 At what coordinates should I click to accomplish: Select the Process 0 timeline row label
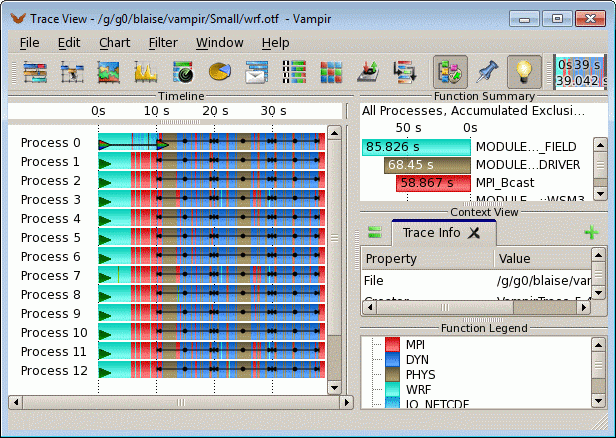pyautogui.click(x=51, y=143)
